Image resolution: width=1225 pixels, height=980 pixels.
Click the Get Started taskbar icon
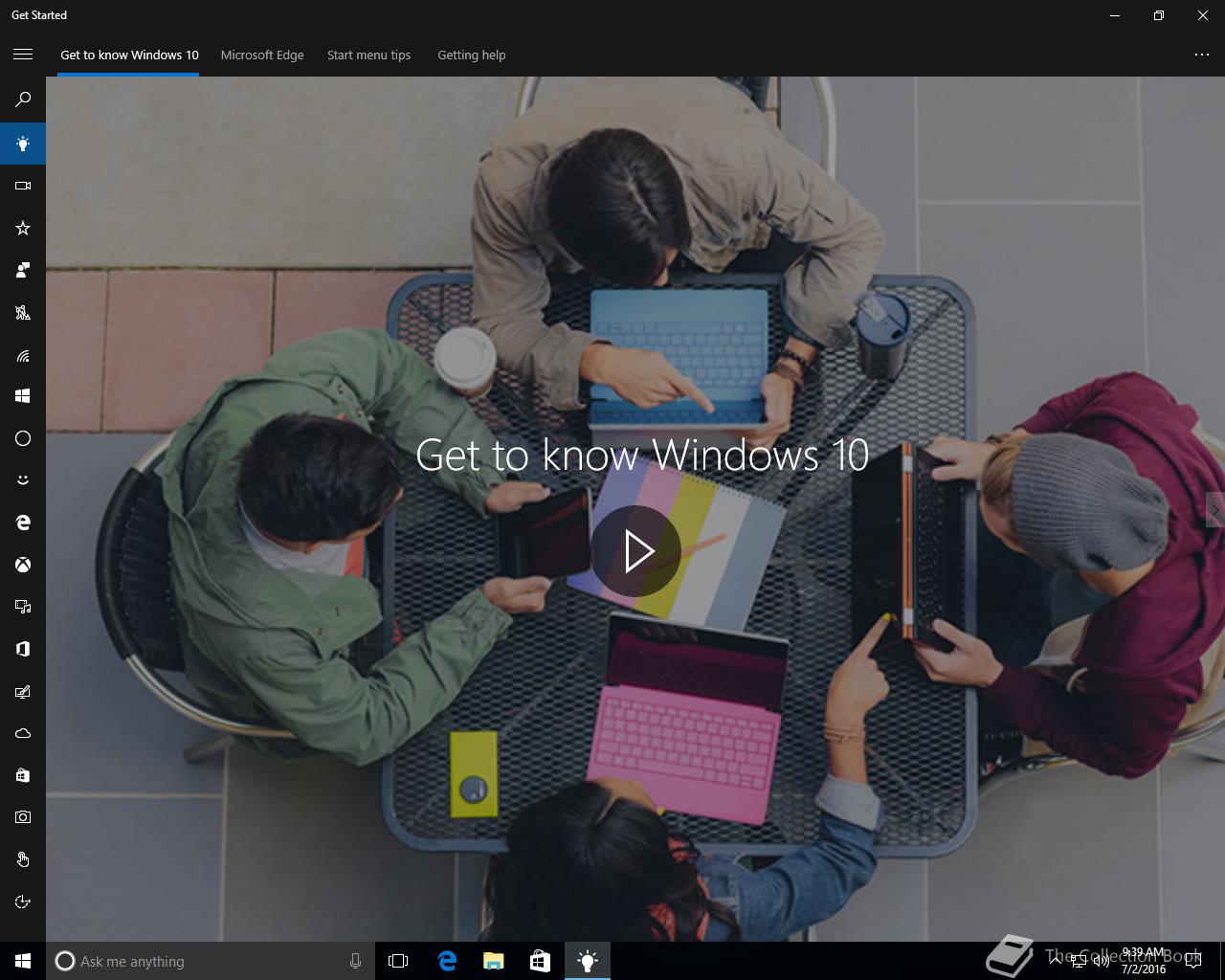coord(588,961)
